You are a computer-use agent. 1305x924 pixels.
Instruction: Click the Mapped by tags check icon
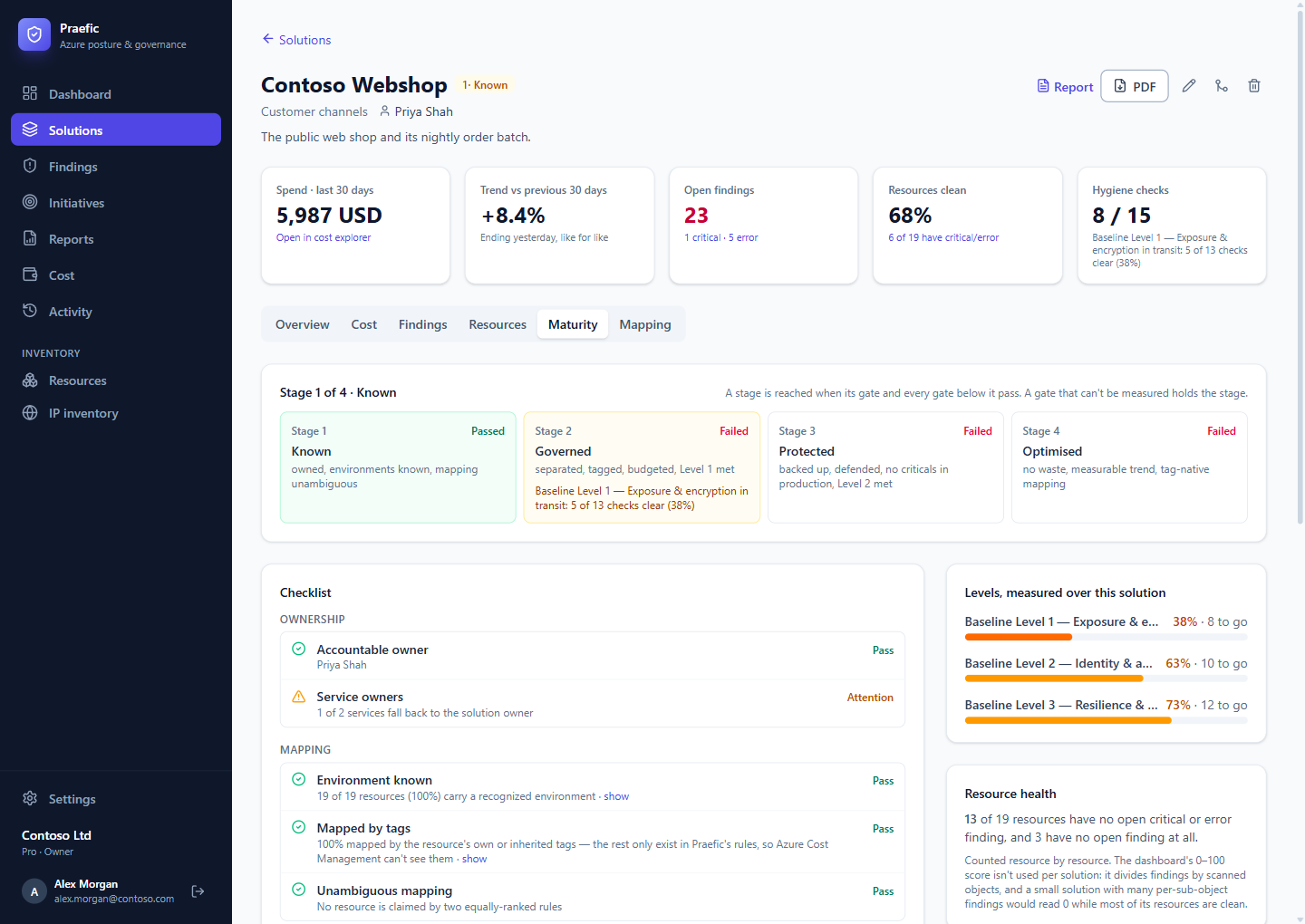point(298,827)
